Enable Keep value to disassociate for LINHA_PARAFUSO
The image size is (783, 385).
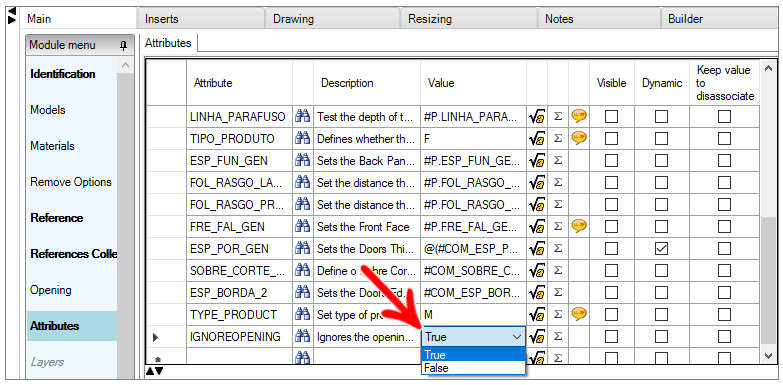tap(724, 116)
